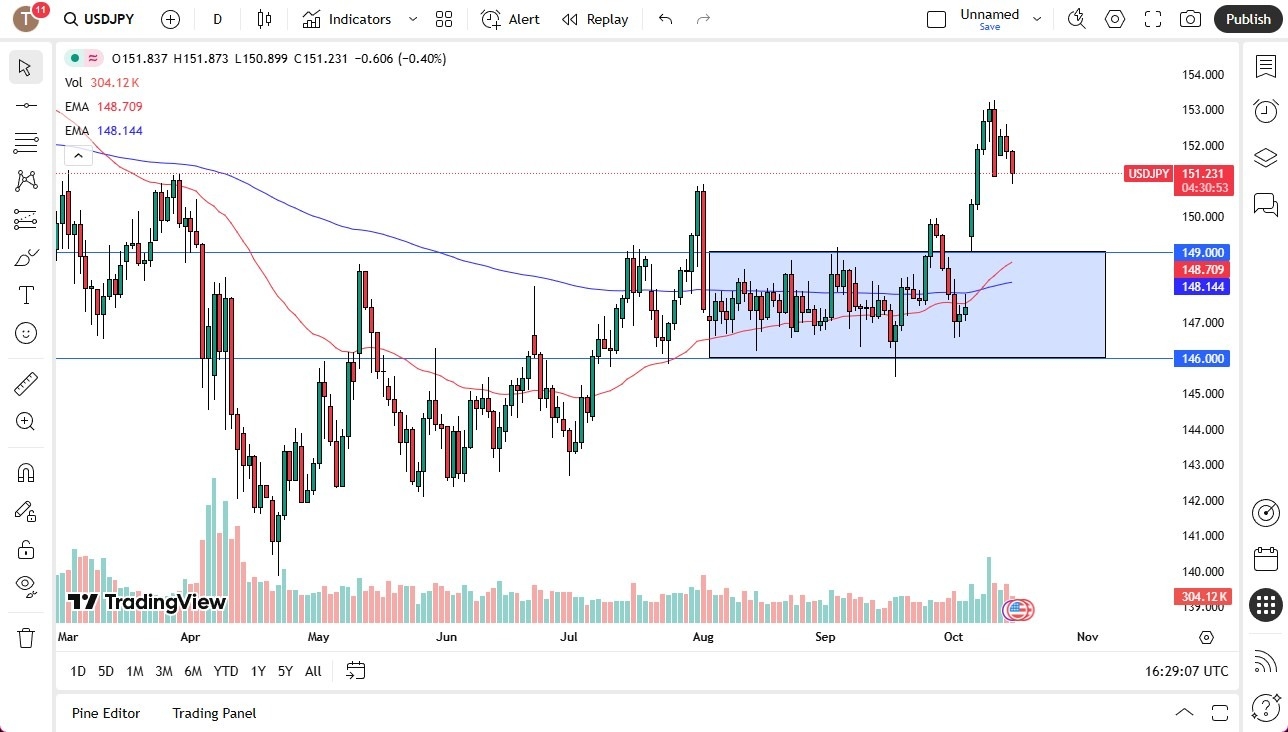Select the Trend Line tool
The width and height of the screenshot is (1288, 732).
tap(26, 104)
